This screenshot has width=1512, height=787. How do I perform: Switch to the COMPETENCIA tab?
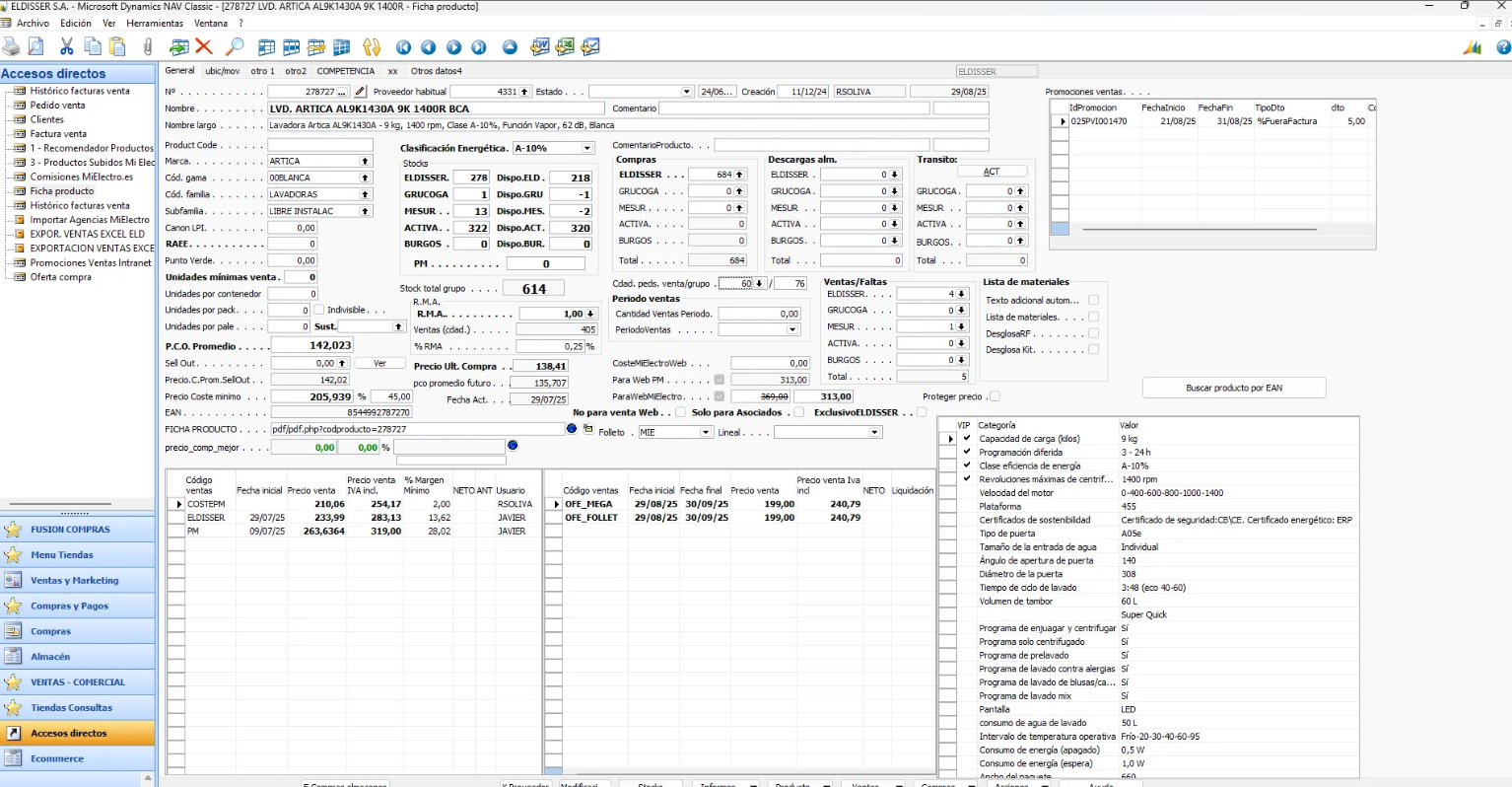pos(345,71)
